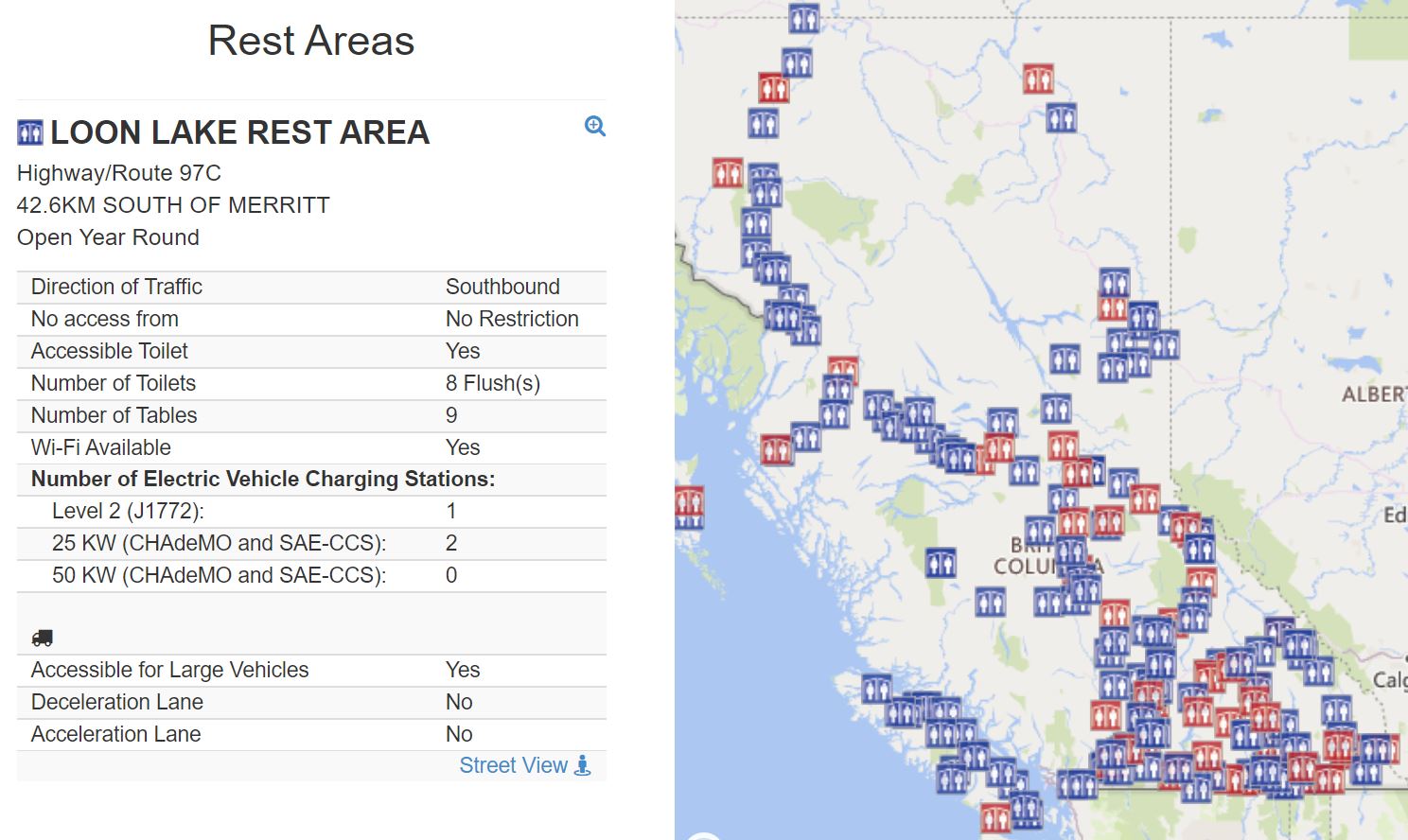
Task: Click the rest area icon beside Loon Lake title
Action: (x=30, y=132)
